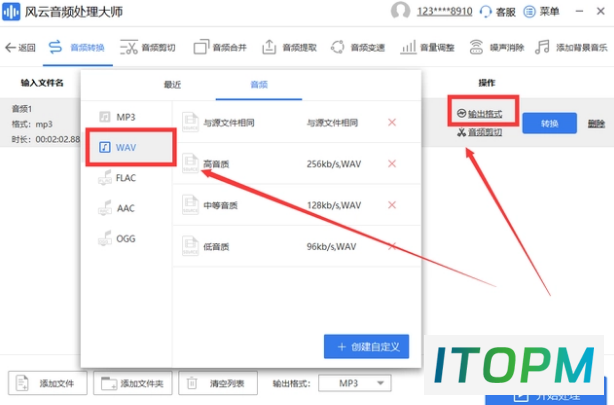Open the 添加背景音乐 tool
This screenshot has height=405, width=614.
point(571,47)
